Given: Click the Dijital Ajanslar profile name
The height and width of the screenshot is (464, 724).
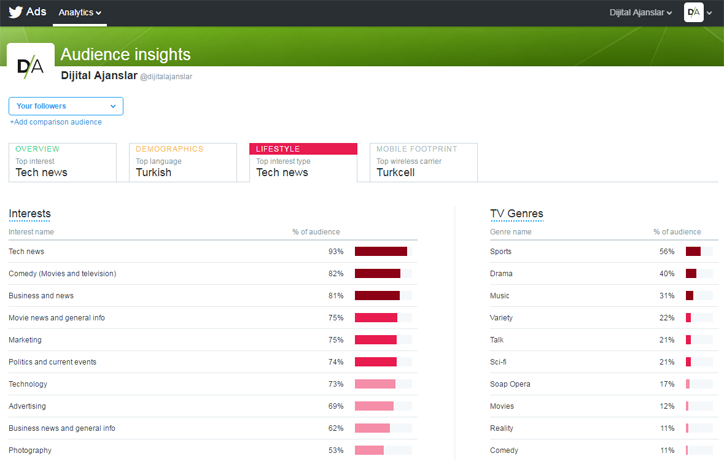Looking at the screenshot, I should (99, 76).
